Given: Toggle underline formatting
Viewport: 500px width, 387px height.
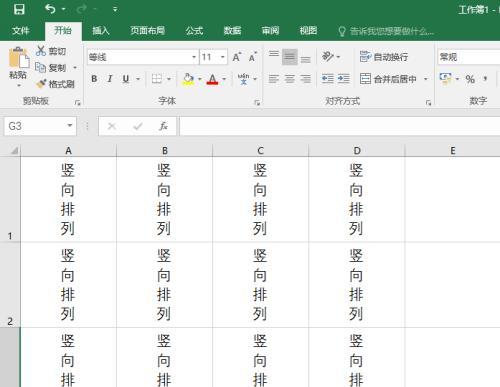Looking at the screenshot, I should tap(126, 79).
